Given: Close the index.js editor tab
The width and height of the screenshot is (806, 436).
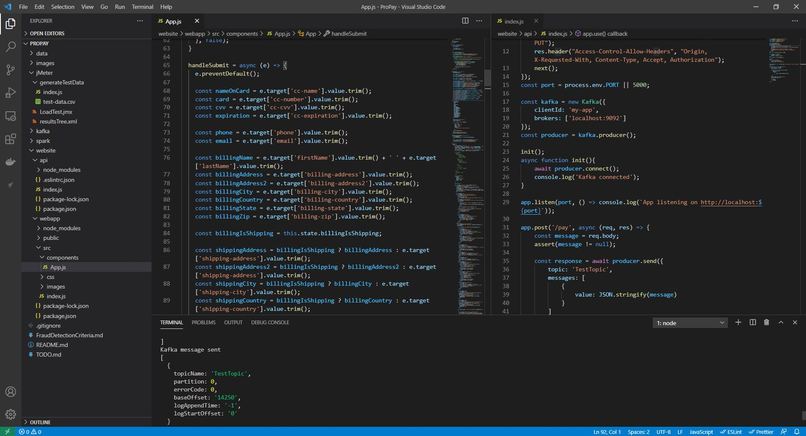Looking at the screenshot, I should [536, 21].
